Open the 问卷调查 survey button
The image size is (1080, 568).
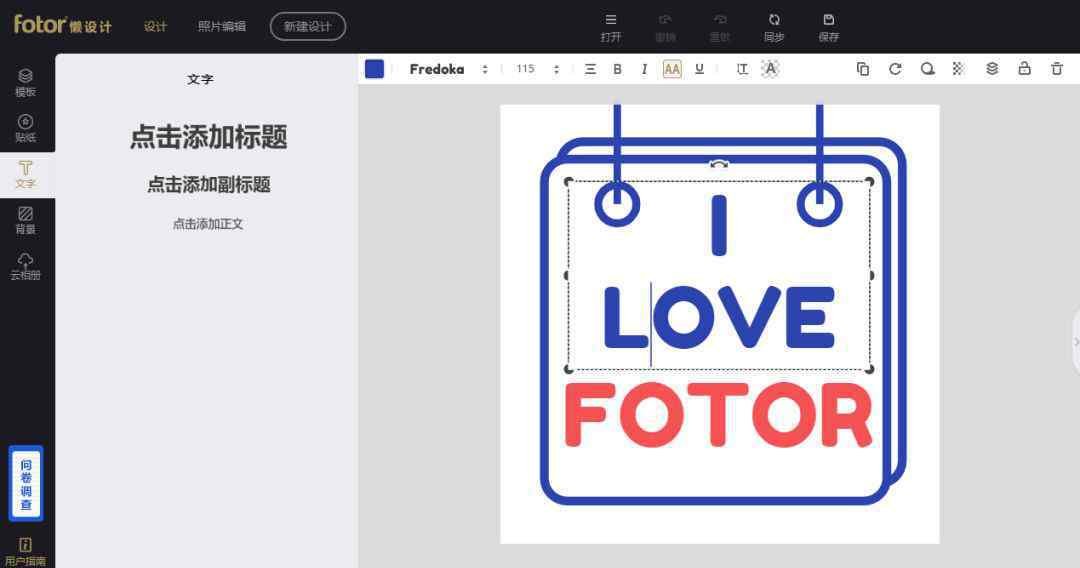(25, 483)
